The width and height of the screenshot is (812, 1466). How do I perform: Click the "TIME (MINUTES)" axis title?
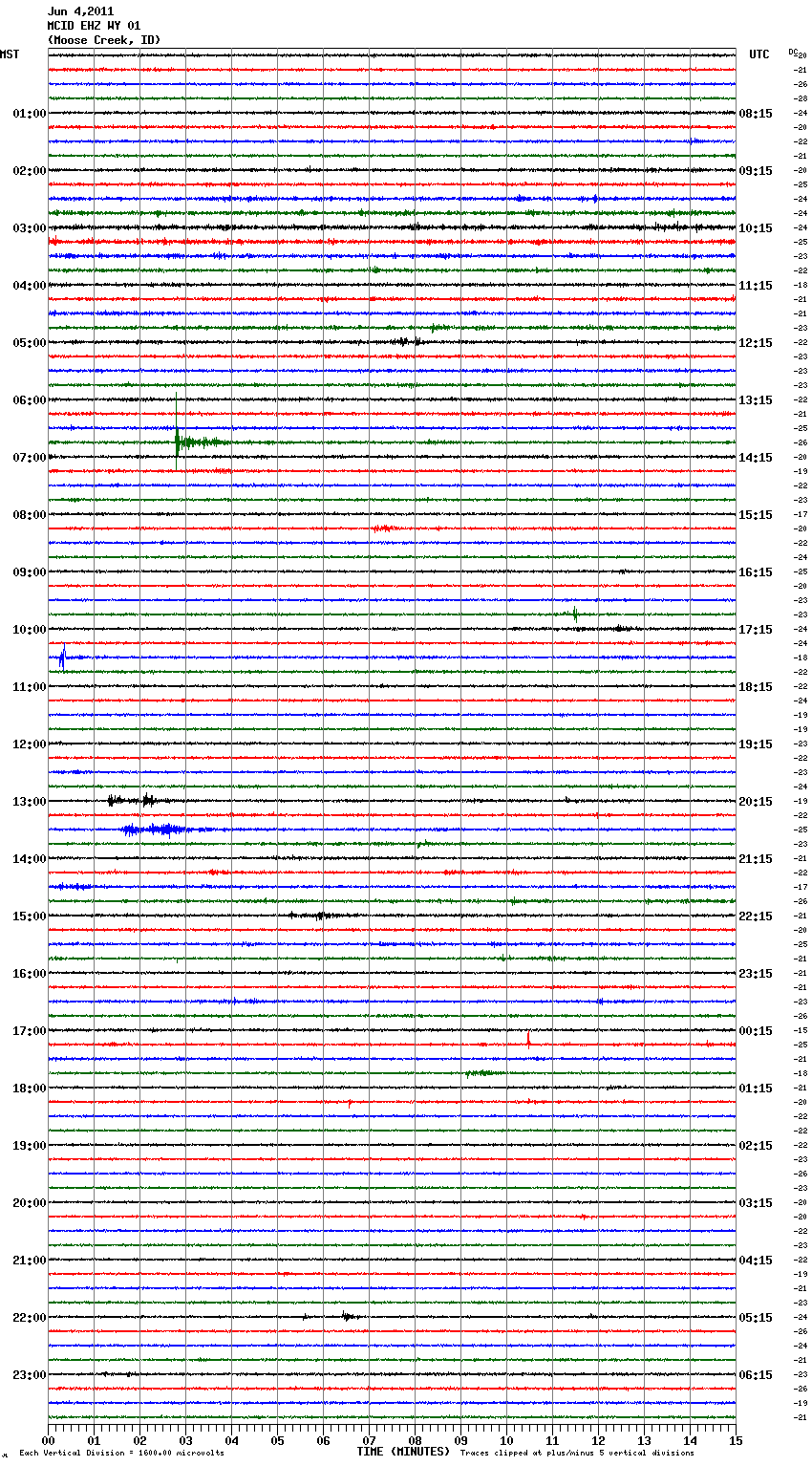[x=403, y=1452]
